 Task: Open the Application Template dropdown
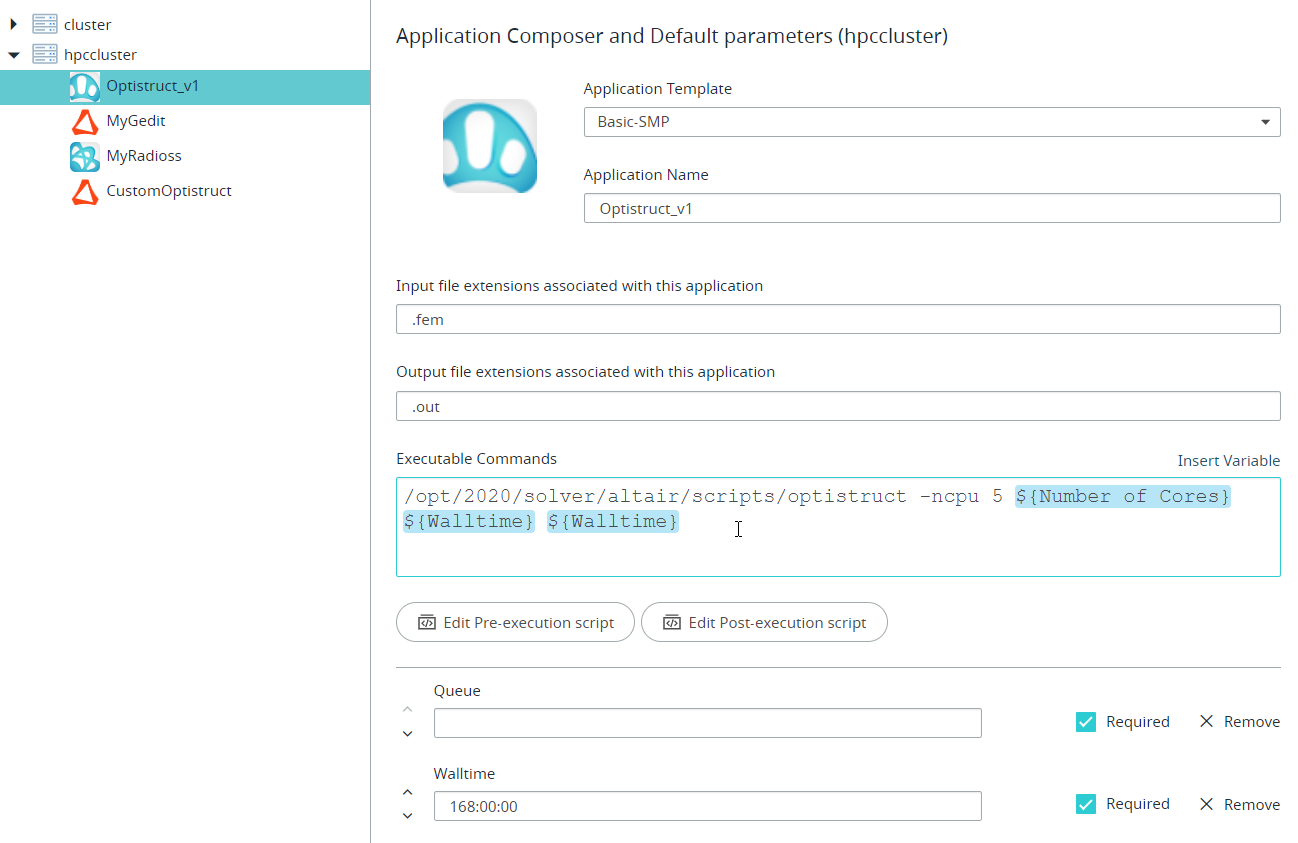tap(932, 122)
